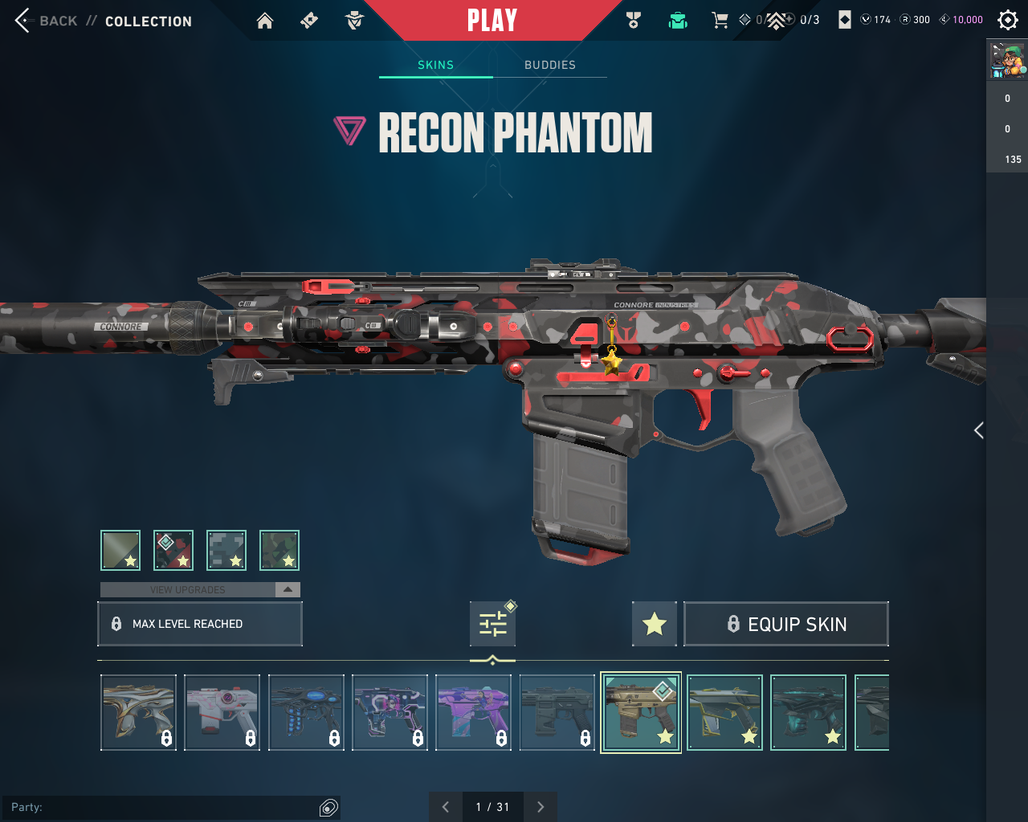The height and width of the screenshot is (822, 1028).
Task: Click the Play button
Action: tap(492, 20)
